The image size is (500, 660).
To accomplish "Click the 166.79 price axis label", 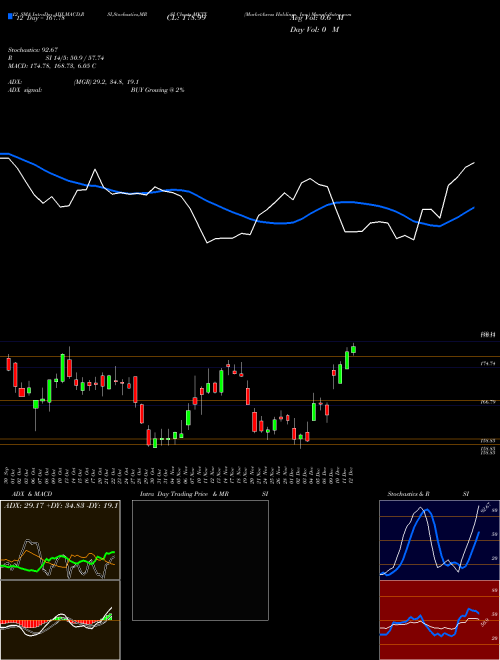I will coord(488,402).
